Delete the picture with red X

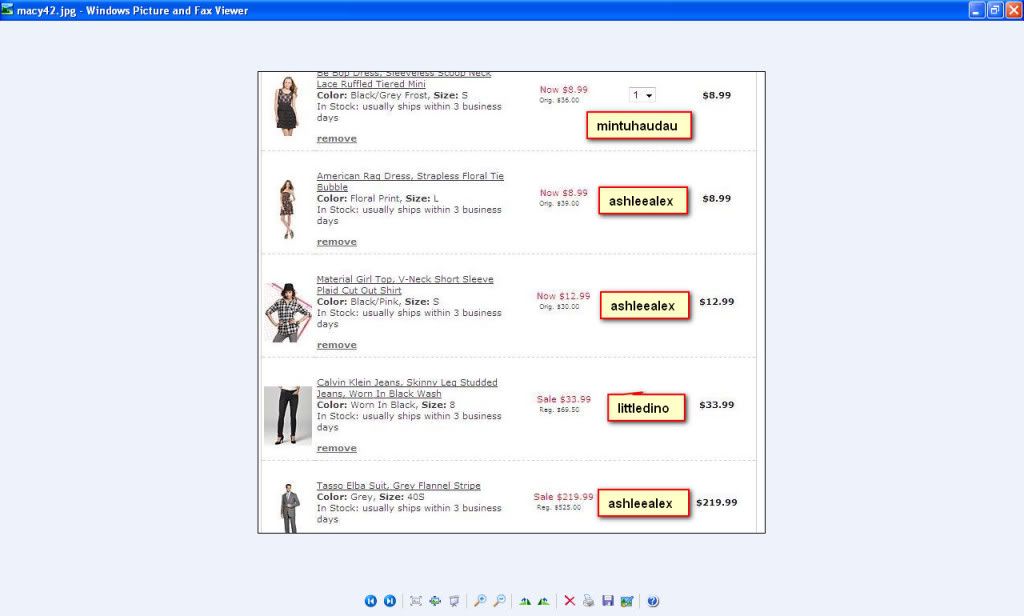[569, 601]
